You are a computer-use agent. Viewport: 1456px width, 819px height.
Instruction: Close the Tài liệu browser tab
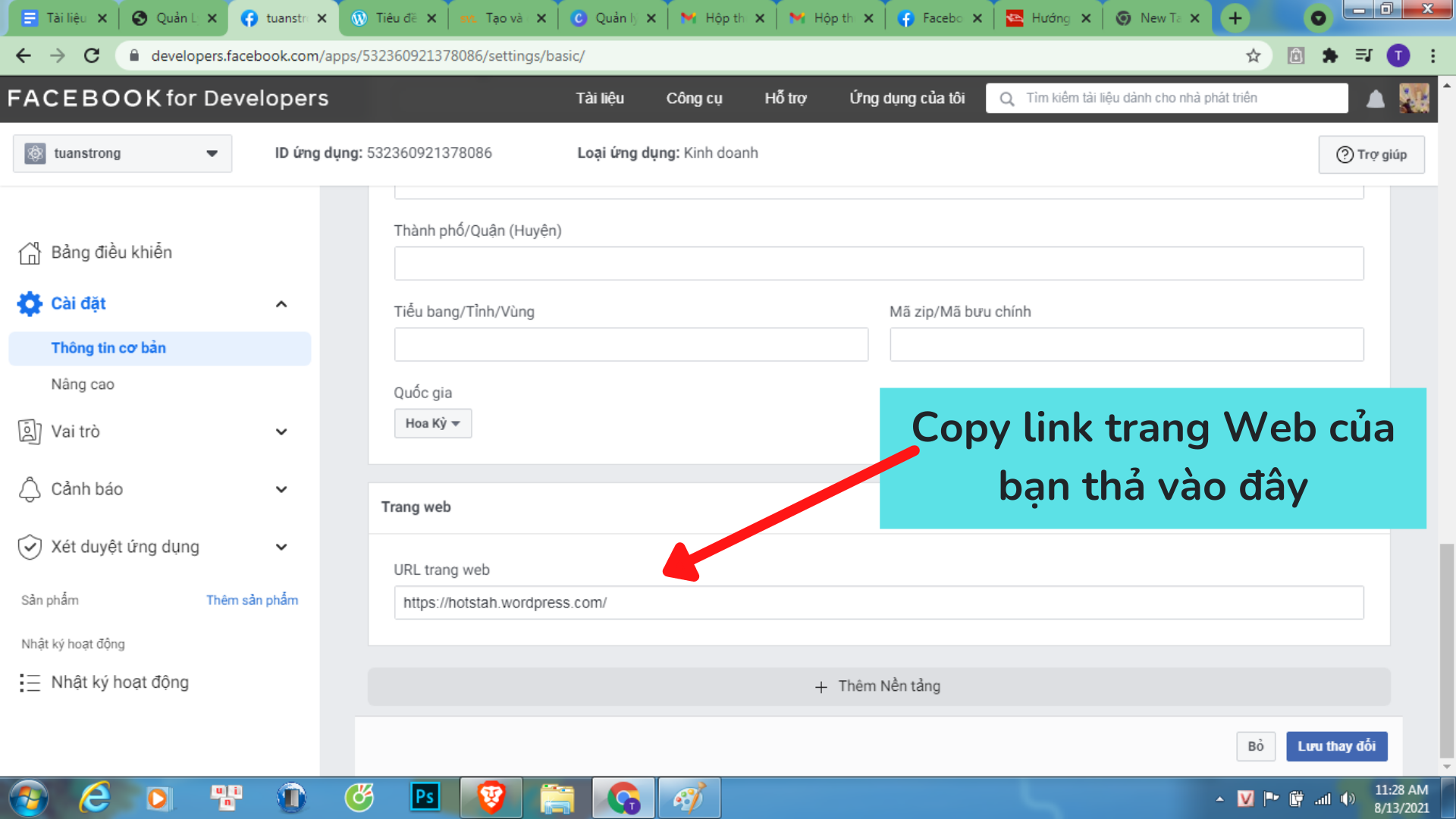[x=102, y=18]
